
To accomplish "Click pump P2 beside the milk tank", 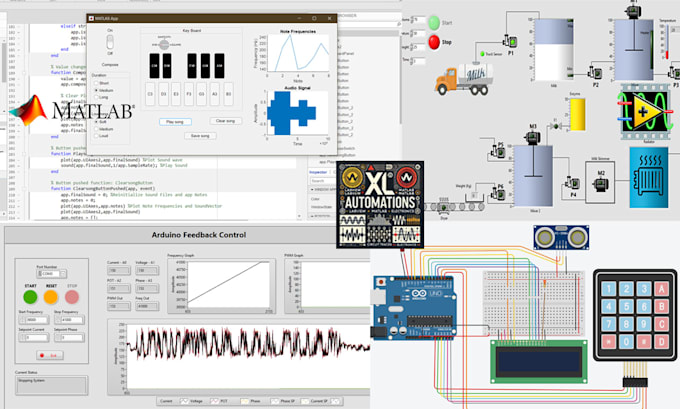I will 595,72.
